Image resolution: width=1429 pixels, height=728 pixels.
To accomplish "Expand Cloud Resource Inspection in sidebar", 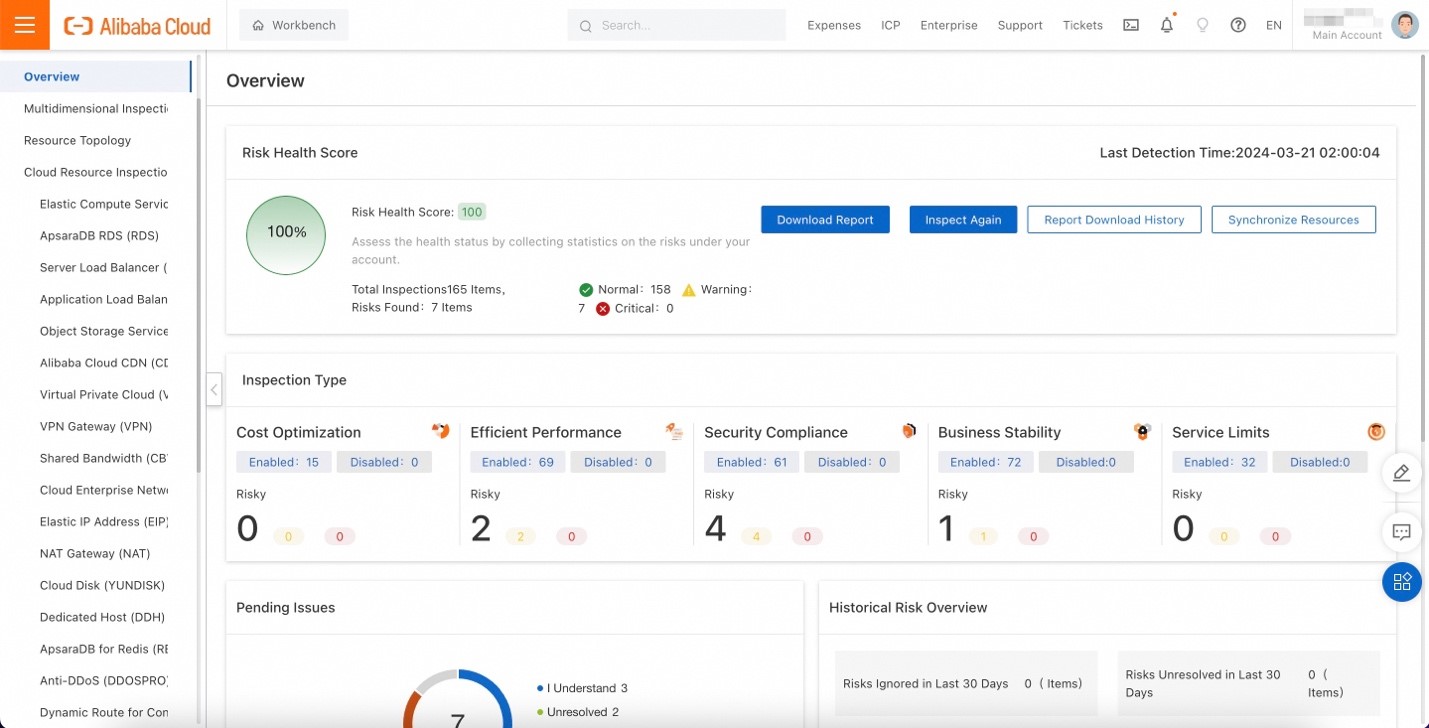I will pos(96,172).
